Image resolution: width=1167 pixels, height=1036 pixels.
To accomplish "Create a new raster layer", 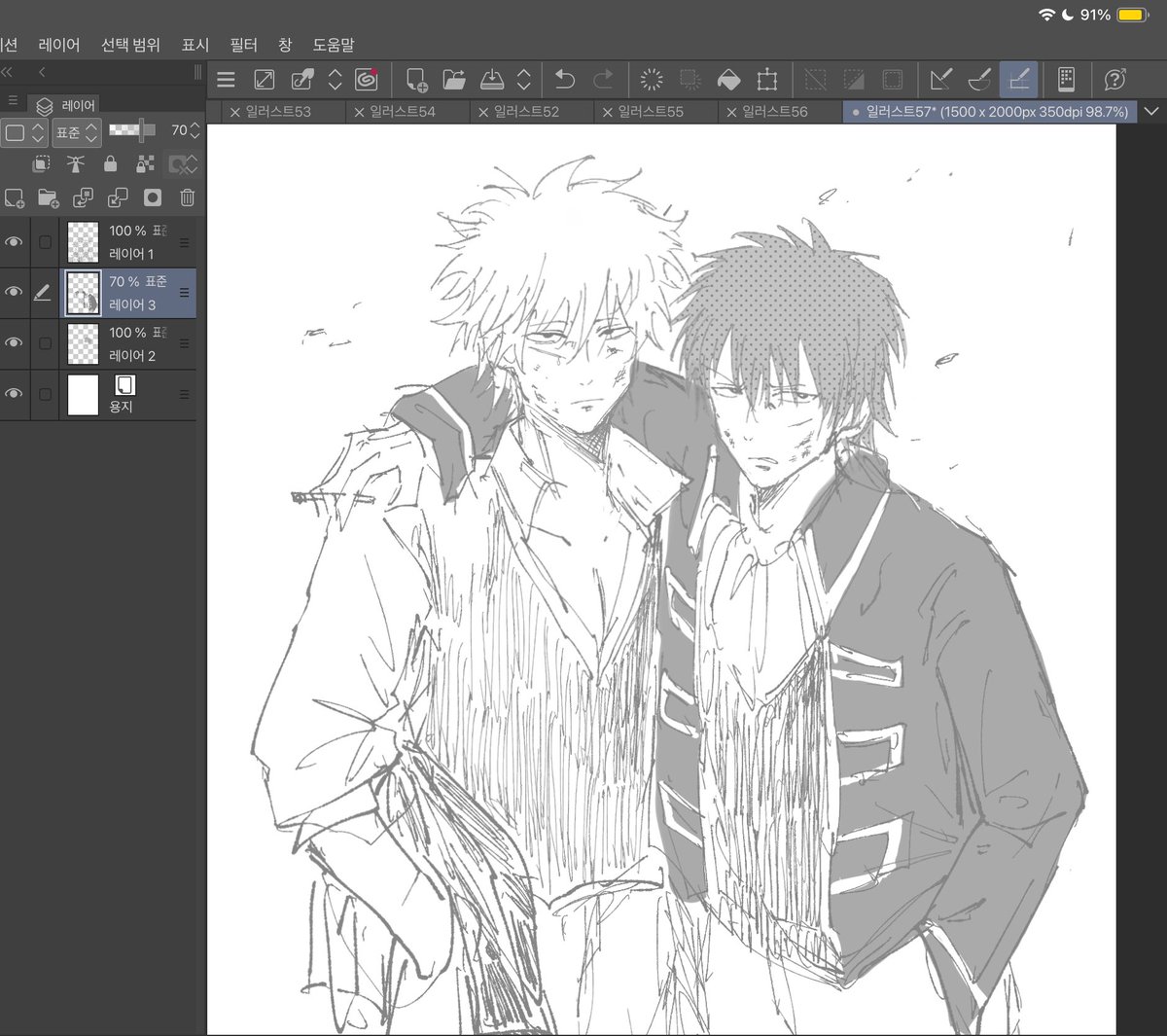I will coord(14,198).
